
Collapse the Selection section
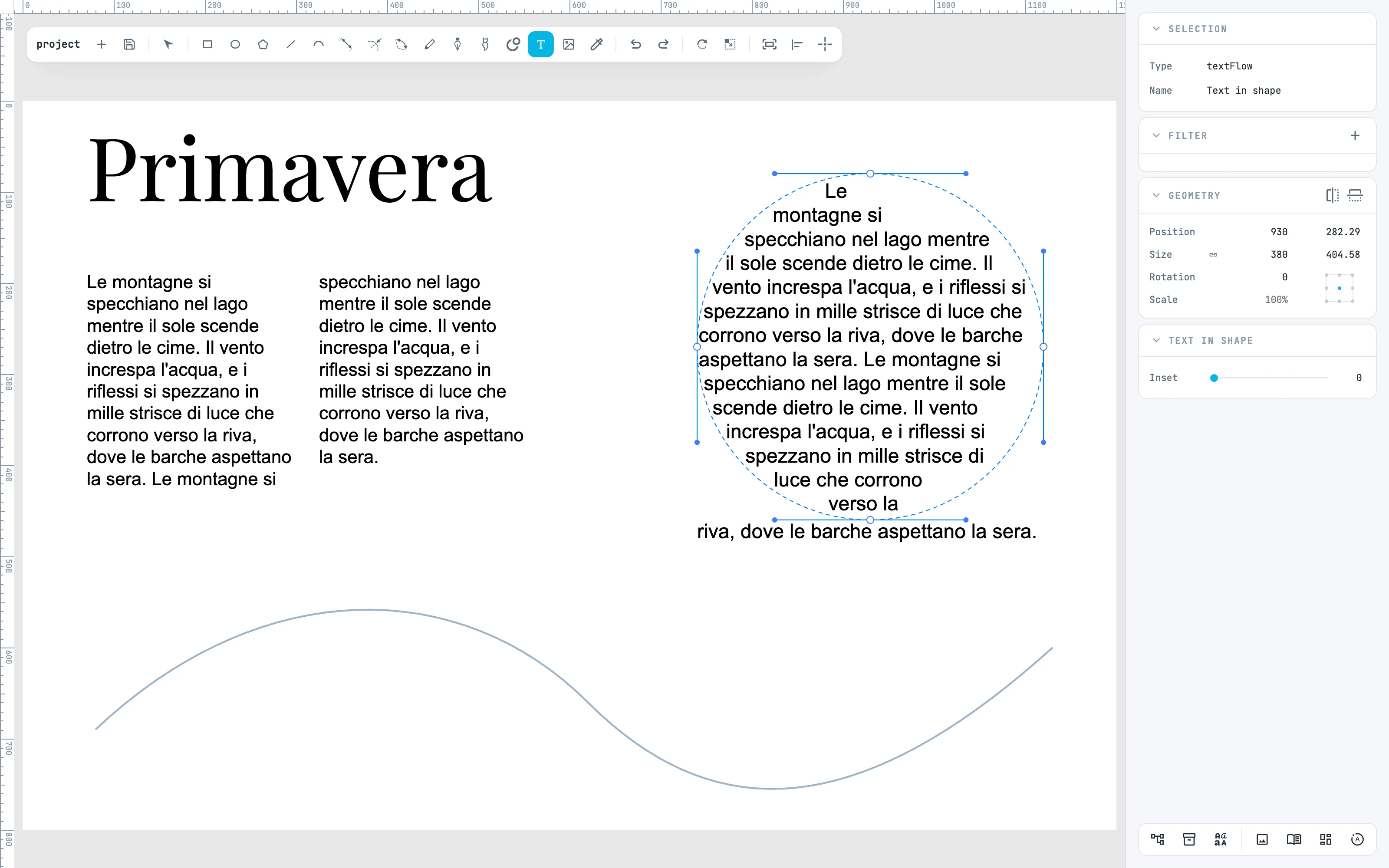point(1156,29)
